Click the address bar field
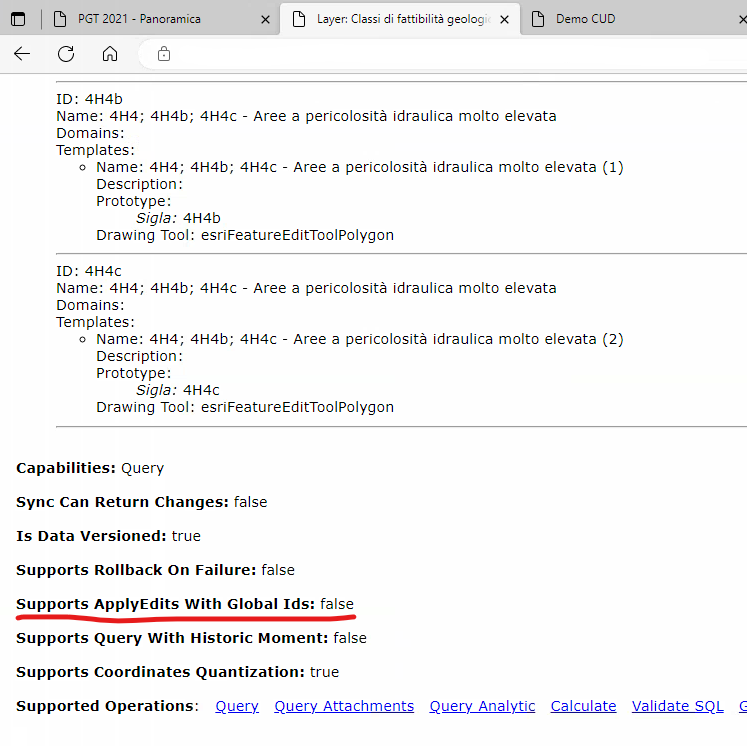747x746 pixels. pos(443,54)
